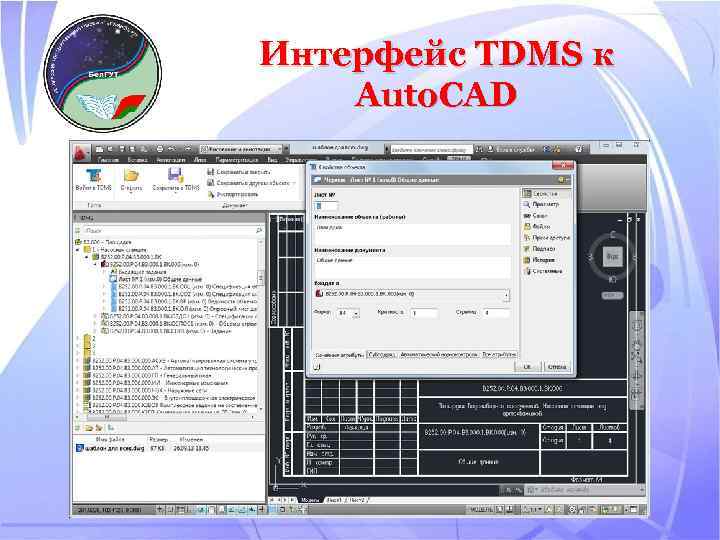720x540 pixels.
Task: Open the Аннотации ribbon tab
Action: click(x=171, y=160)
